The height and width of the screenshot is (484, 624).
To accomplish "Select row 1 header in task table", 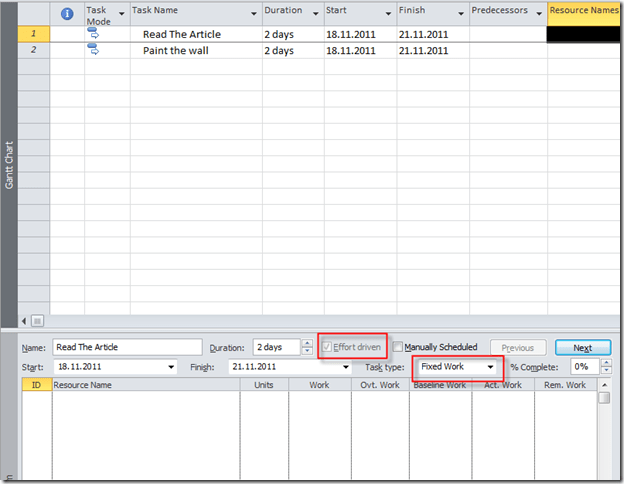I will pos(35,33).
